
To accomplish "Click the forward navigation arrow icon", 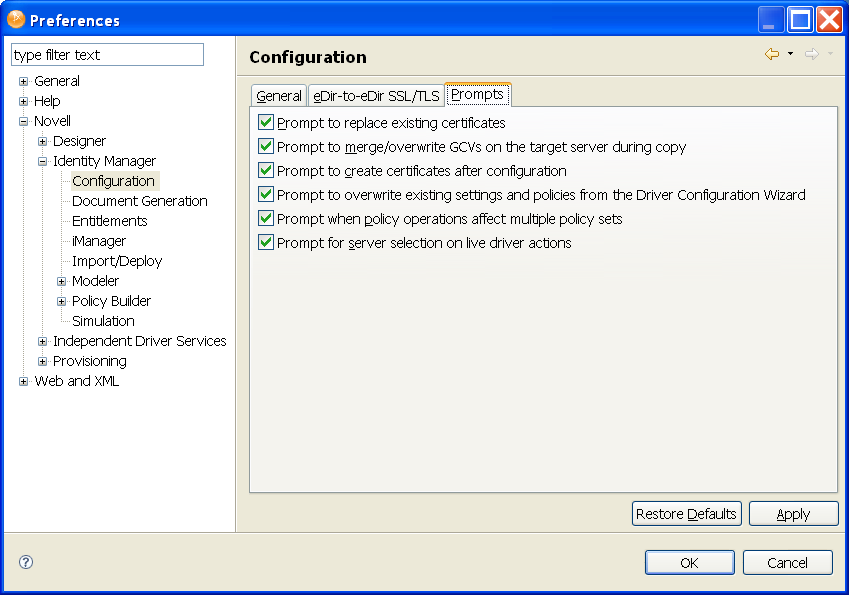I will point(811,54).
